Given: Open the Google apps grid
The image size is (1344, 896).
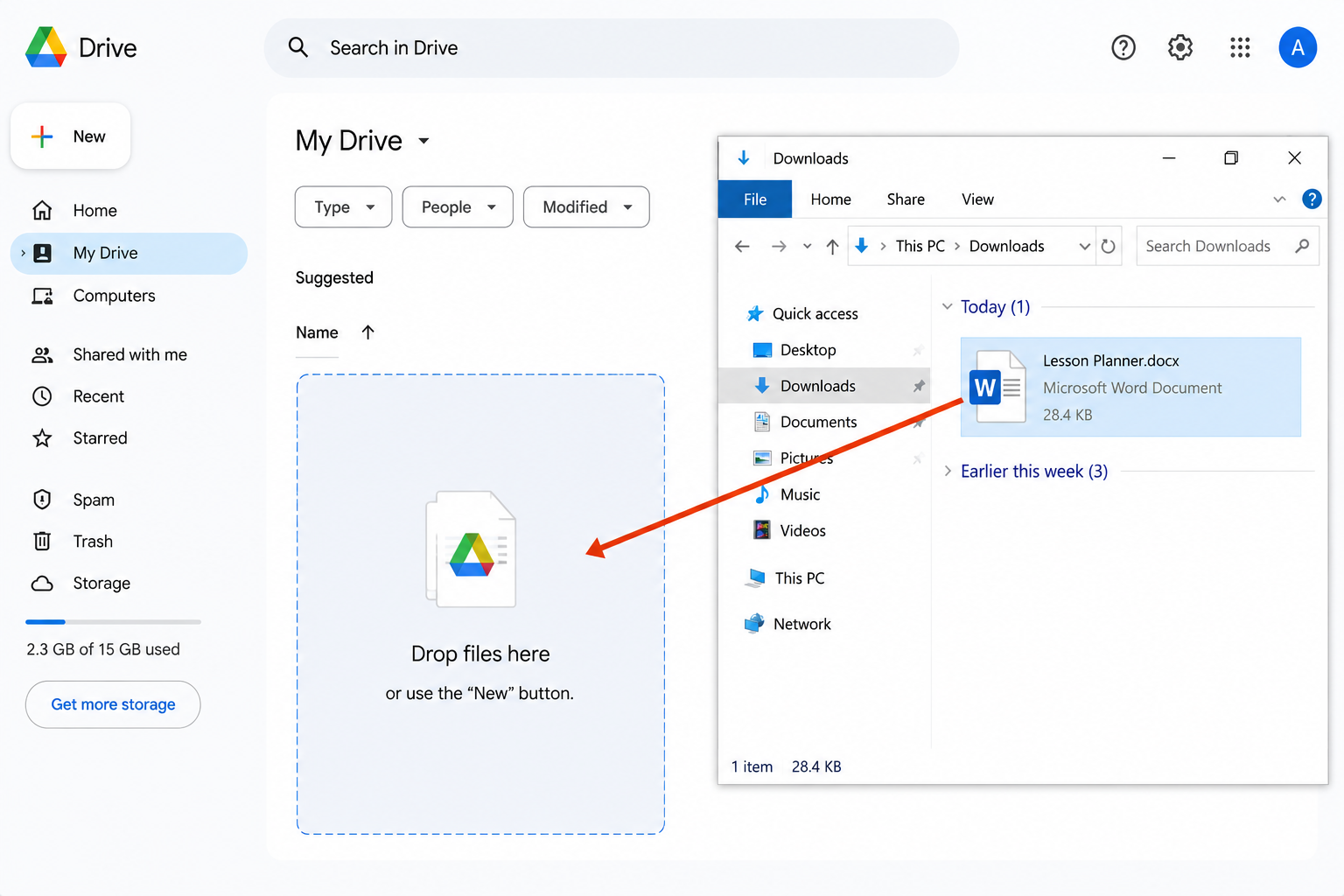Looking at the screenshot, I should point(1240,47).
